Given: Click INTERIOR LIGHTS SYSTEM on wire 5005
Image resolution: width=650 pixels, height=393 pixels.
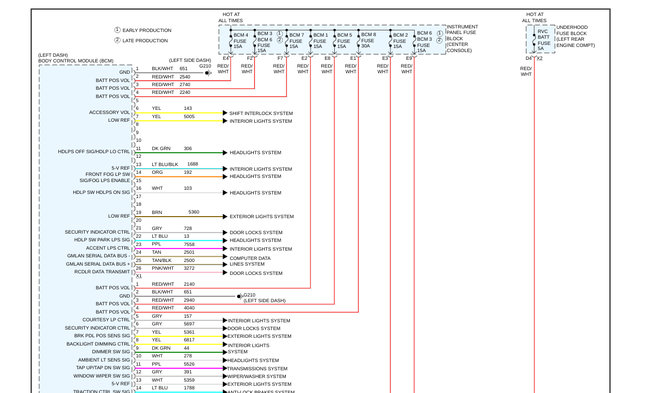Looking at the screenshot, I should coord(261,121).
